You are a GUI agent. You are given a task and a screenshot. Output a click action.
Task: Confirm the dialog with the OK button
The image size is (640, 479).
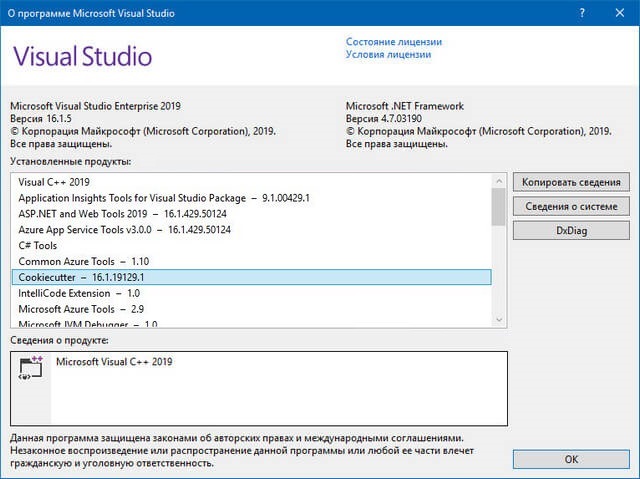pos(571,459)
